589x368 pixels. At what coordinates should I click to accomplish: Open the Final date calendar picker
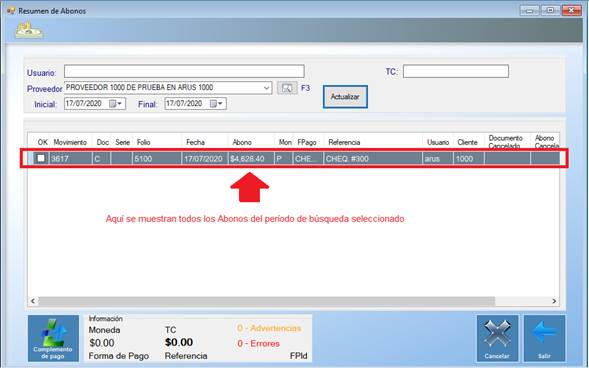[x=216, y=104]
